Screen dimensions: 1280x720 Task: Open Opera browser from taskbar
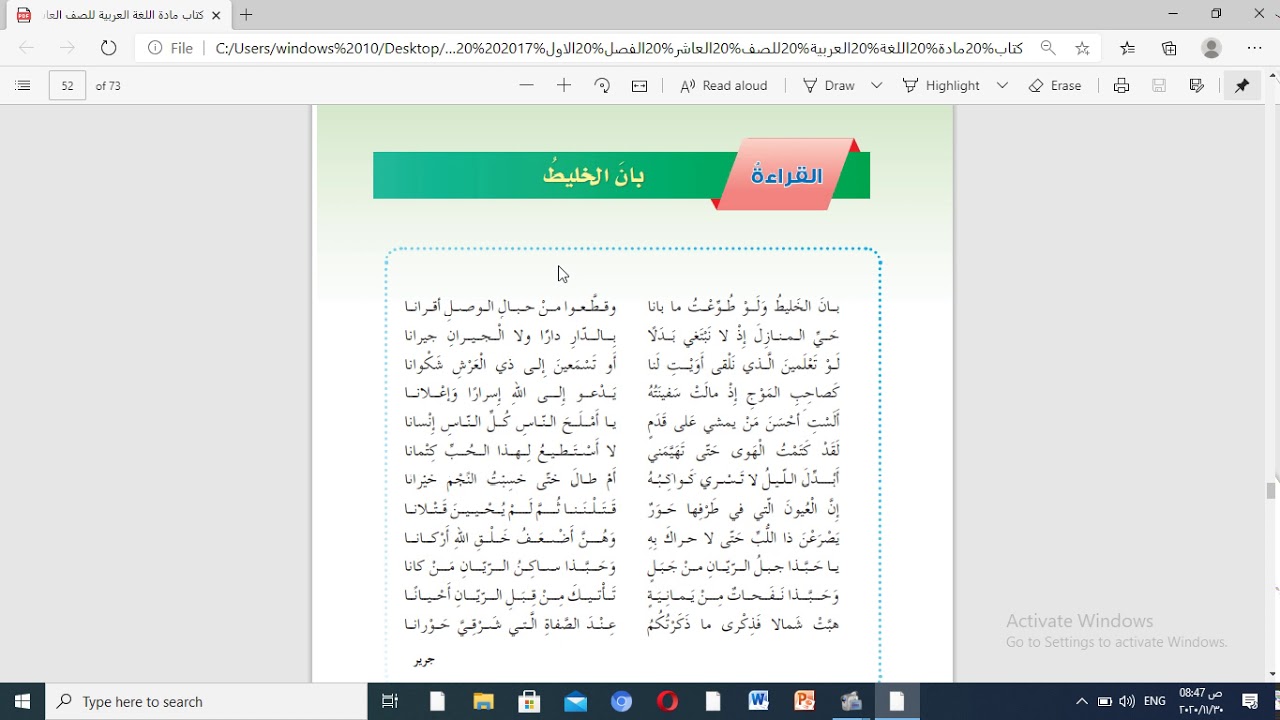[667, 702]
